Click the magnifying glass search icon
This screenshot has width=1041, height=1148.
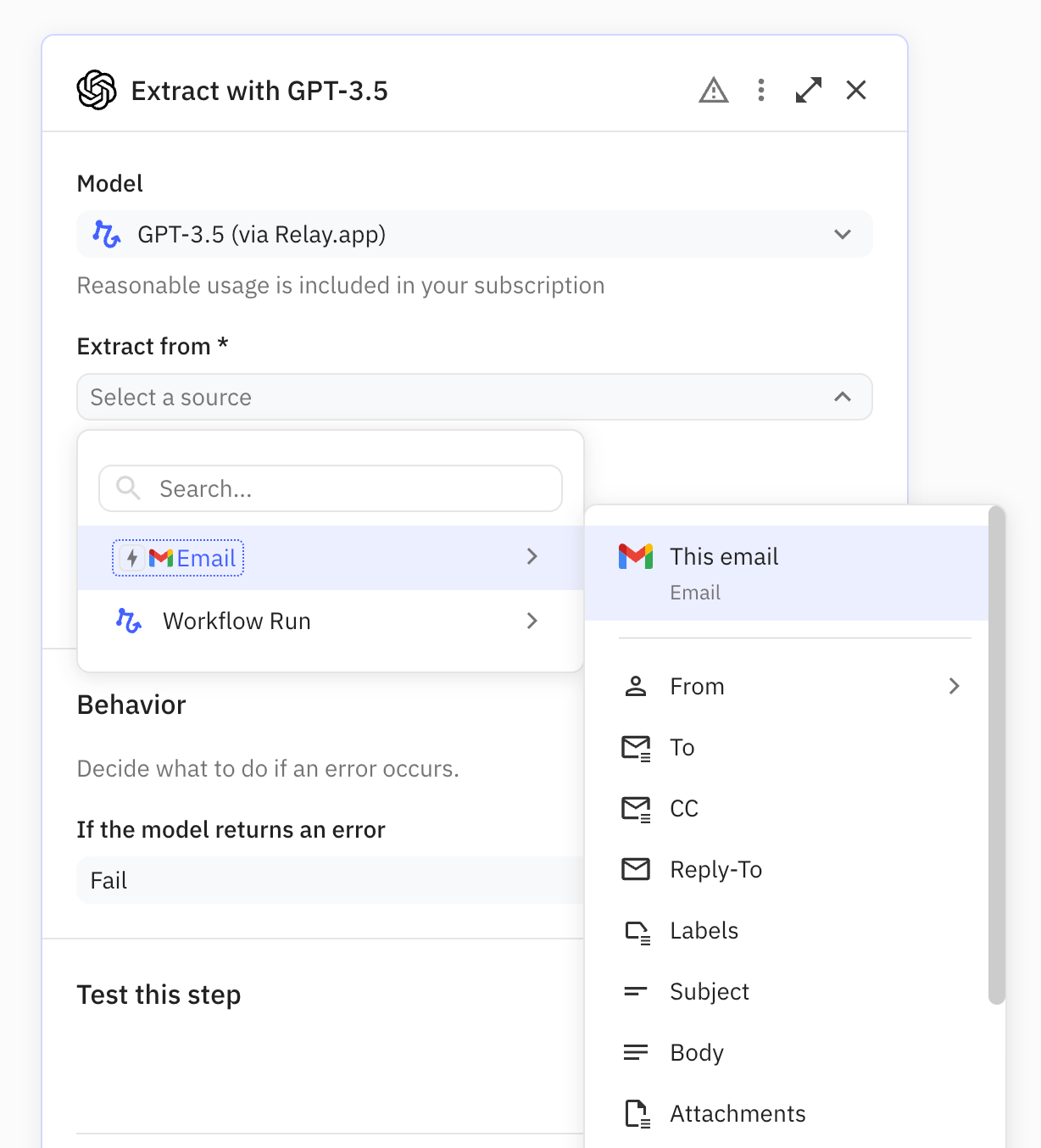click(x=128, y=488)
